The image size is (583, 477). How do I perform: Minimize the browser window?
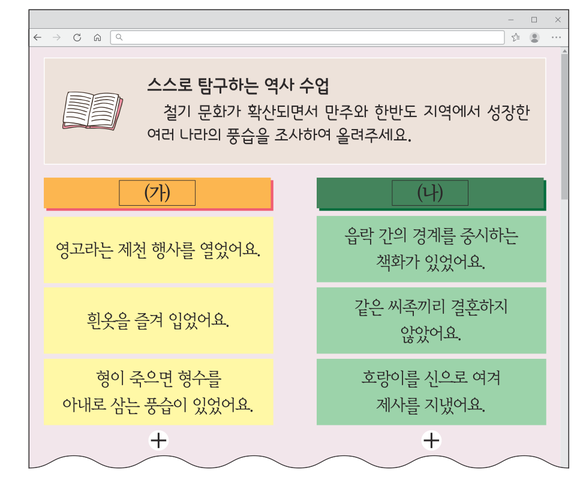click(x=511, y=20)
